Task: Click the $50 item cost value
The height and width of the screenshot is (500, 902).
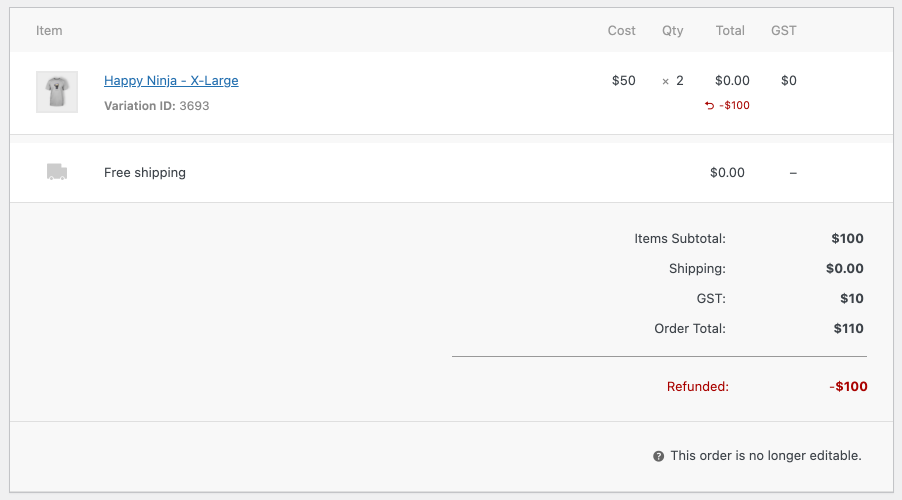Action: coord(623,81)
